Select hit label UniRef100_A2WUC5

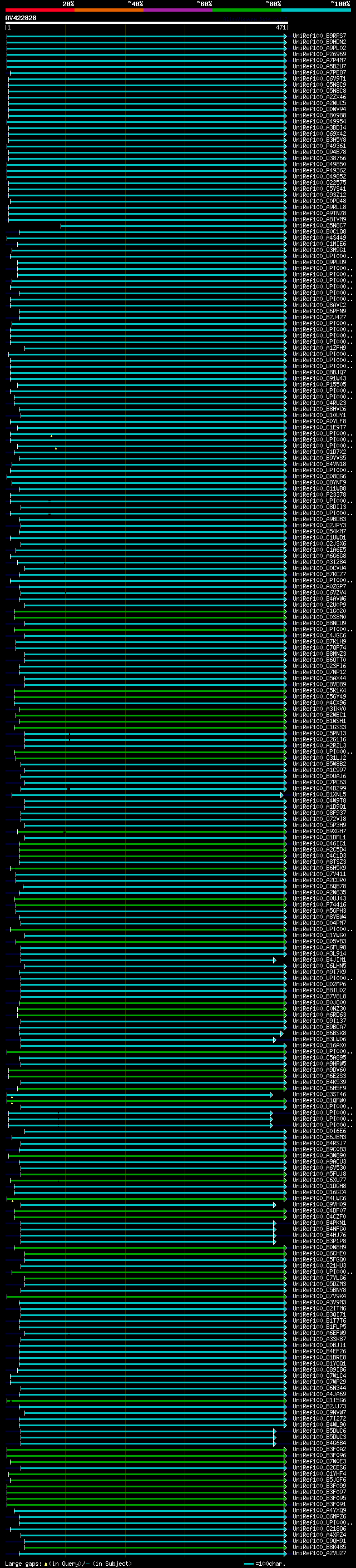tap(319, 103)
